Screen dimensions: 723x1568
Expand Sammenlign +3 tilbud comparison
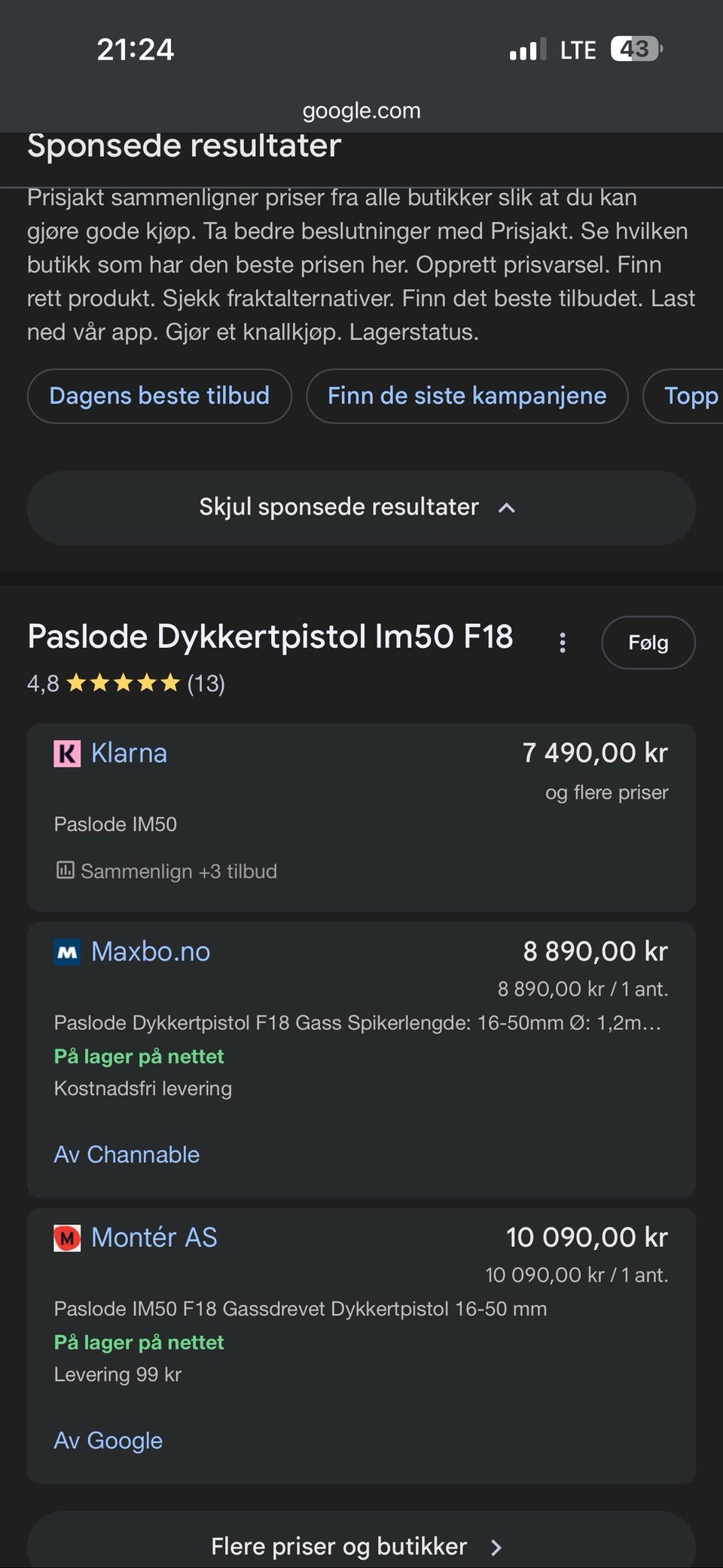178,872
